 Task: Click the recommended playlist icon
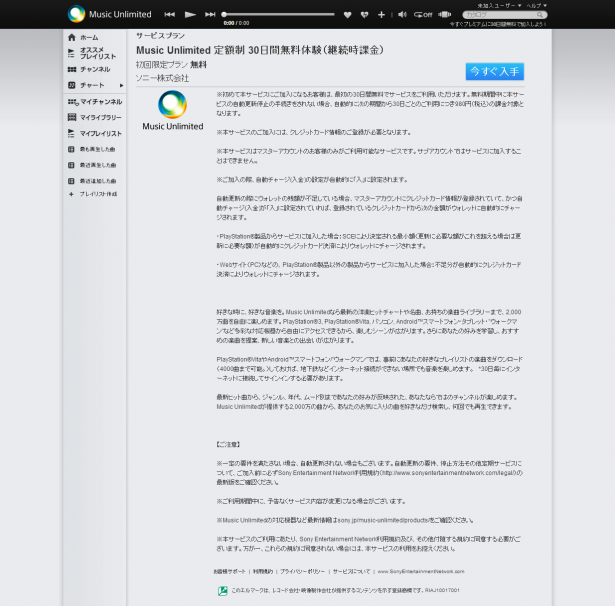point(71,53)
